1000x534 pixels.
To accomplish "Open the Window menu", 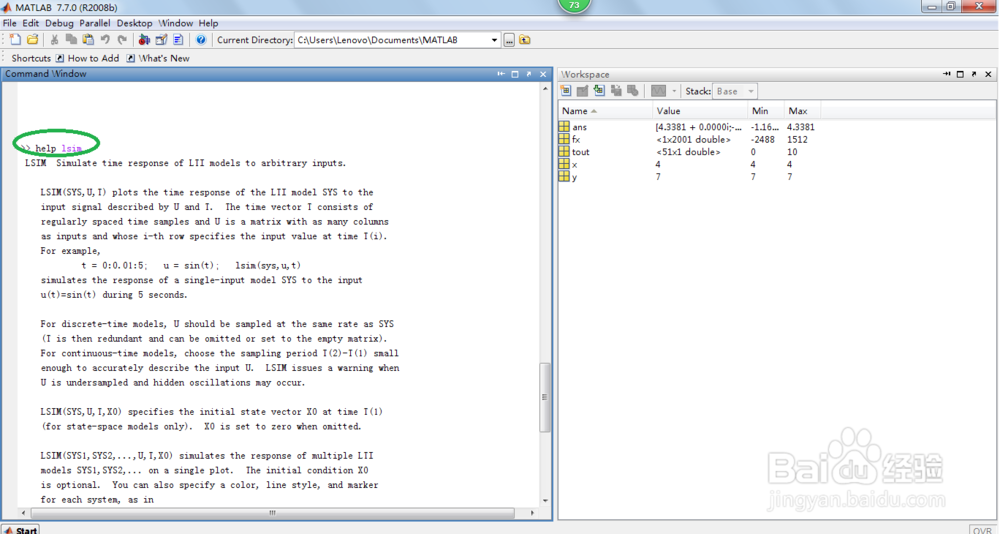I will pos(175,23).
